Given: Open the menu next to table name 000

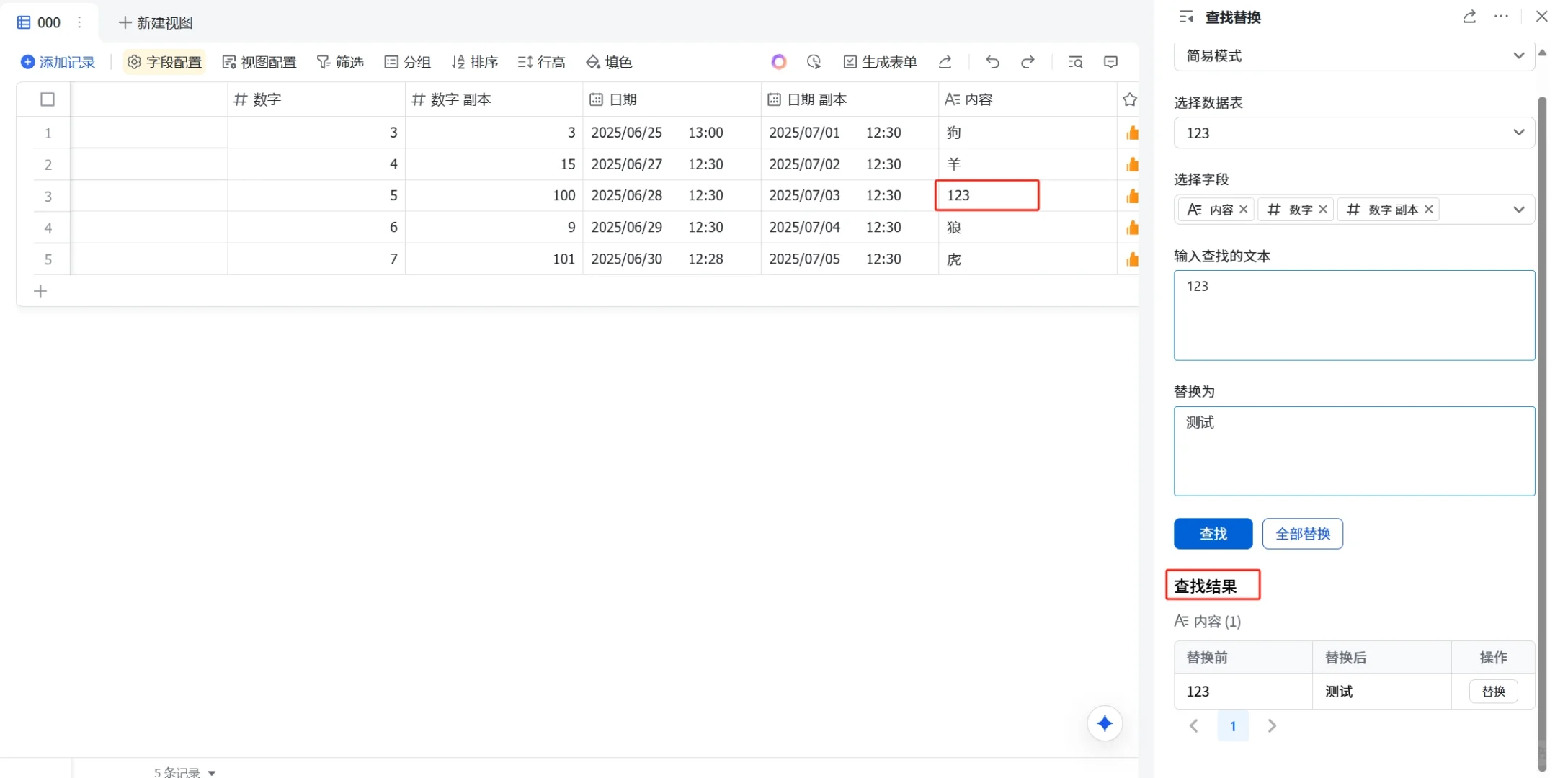Looking at the screenshot, I should (79, 22).
